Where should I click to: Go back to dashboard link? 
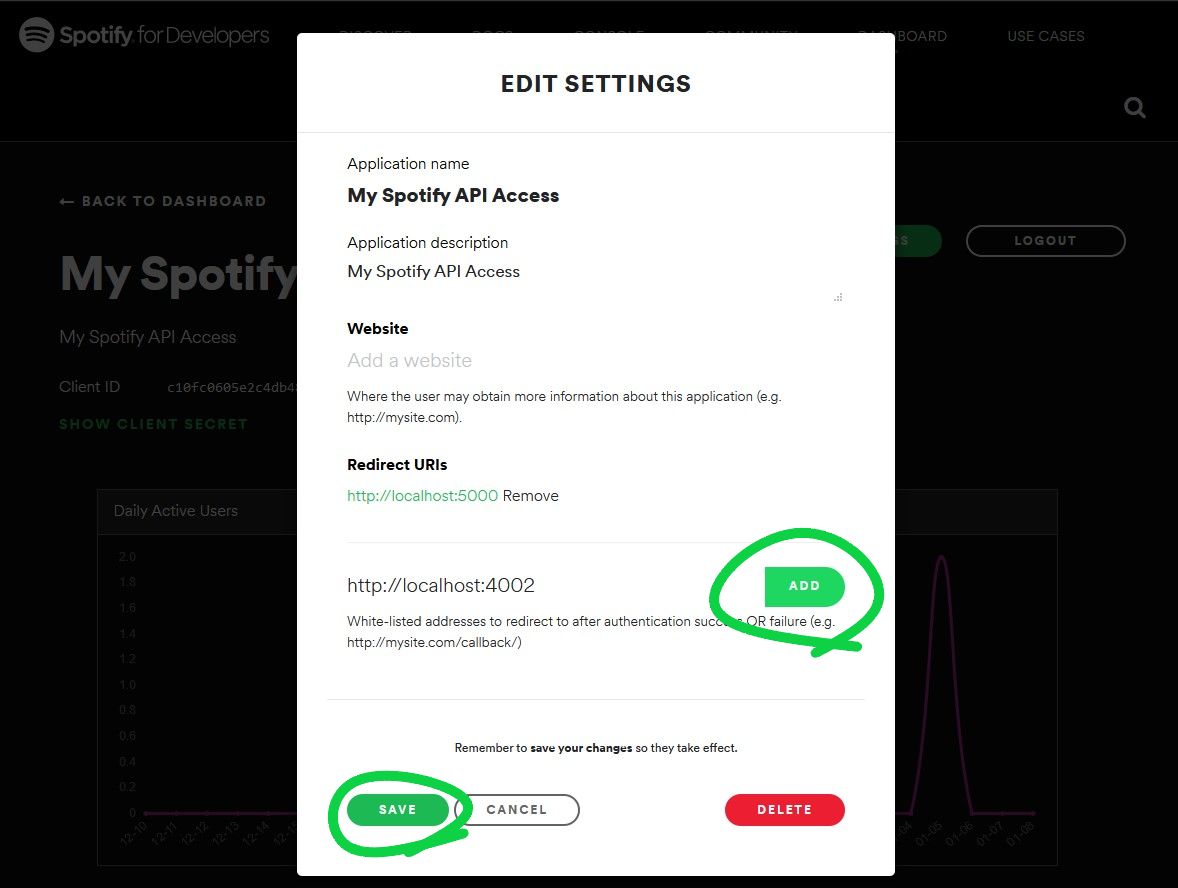[162, 201]
